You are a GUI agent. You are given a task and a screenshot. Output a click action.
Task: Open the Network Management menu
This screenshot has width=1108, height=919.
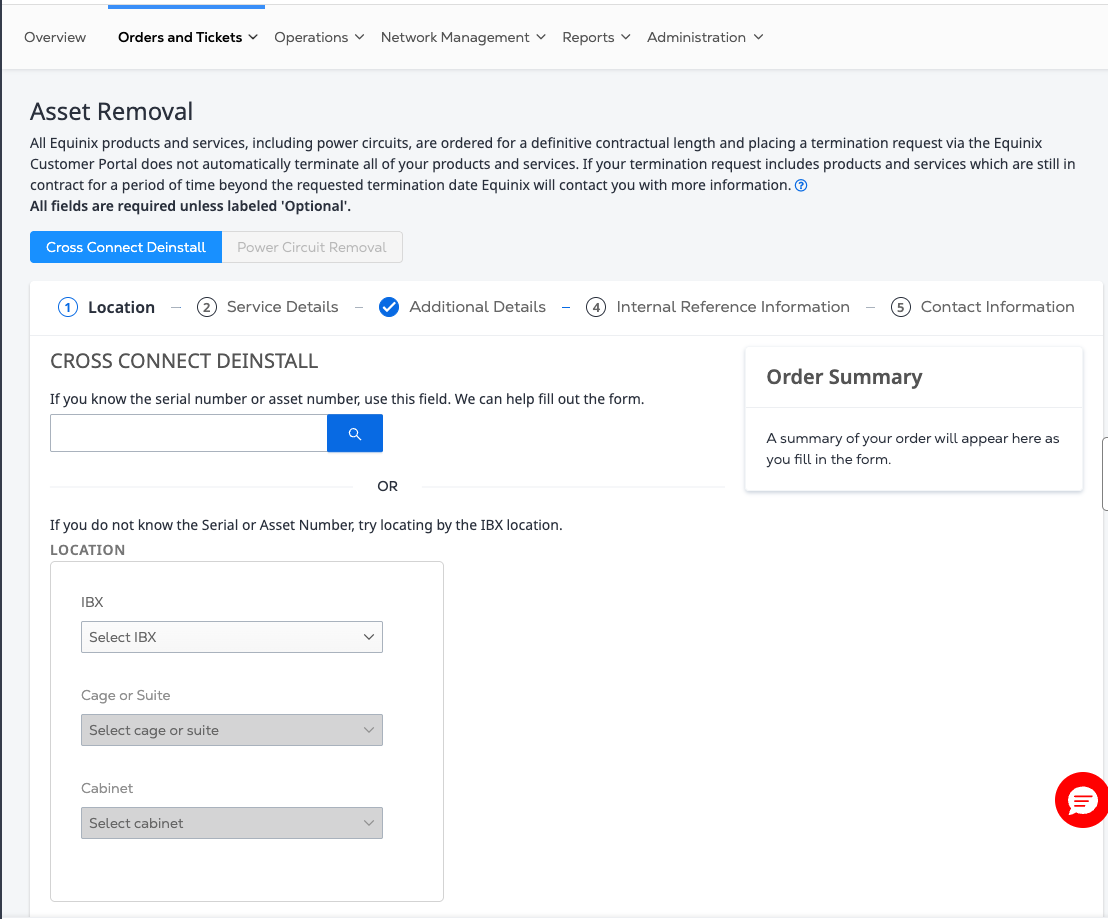[462, 37]
